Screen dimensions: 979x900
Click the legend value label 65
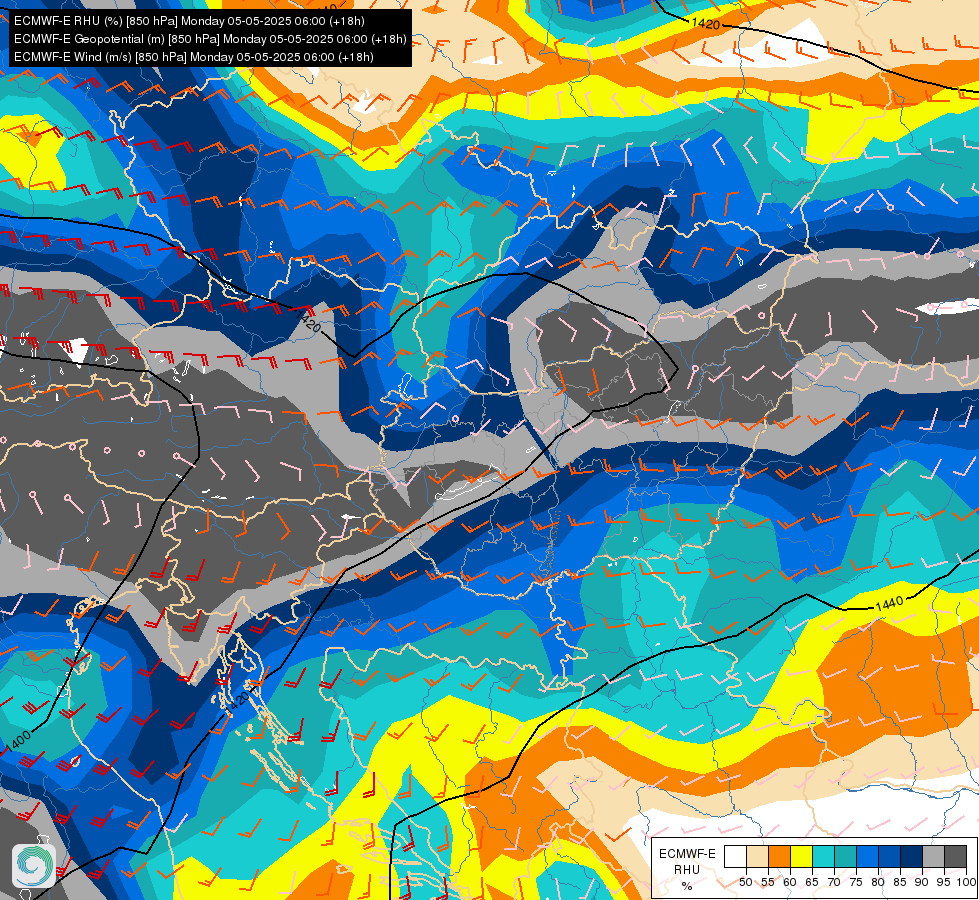(812, 882)
